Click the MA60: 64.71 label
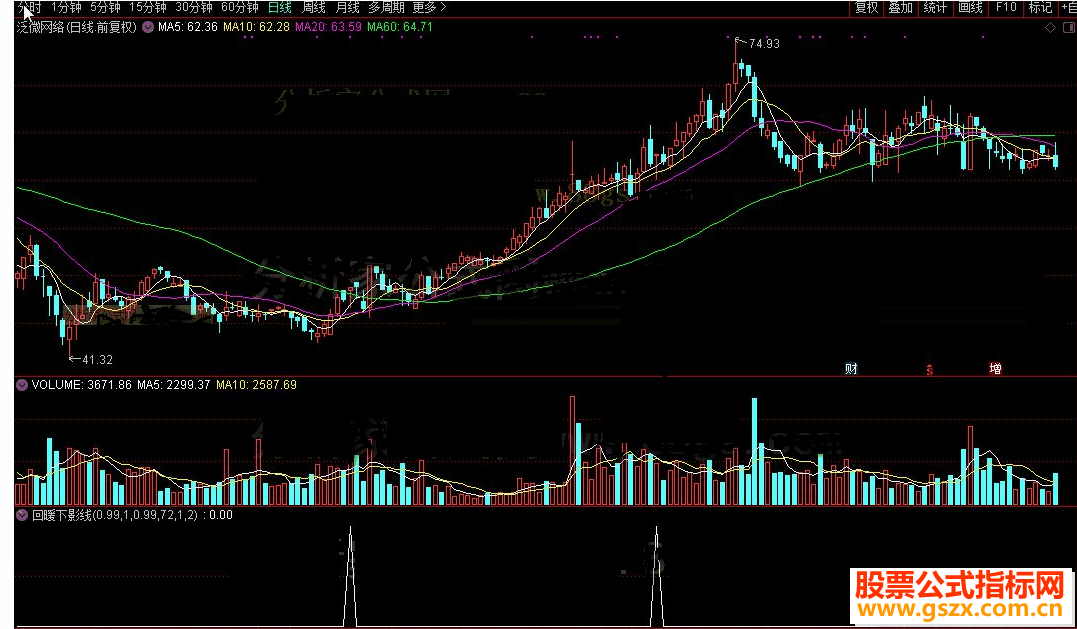This screenshot has height=629, width=1077. [400, 27]
